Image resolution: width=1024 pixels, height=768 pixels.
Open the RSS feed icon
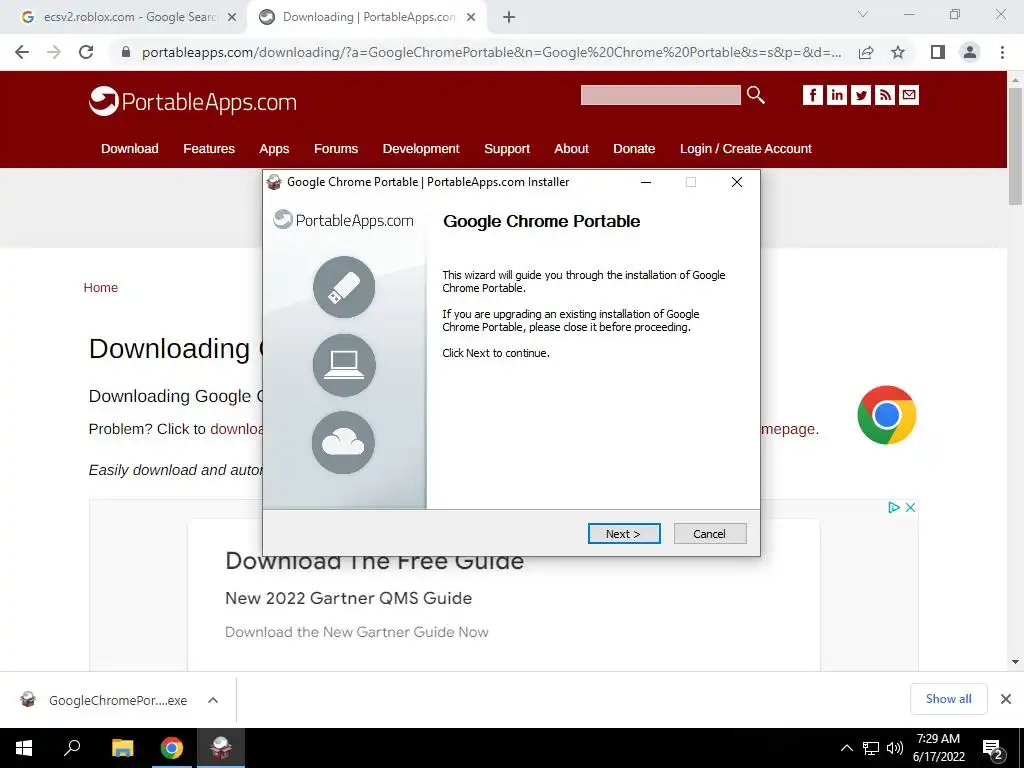pyautogui.click(x=885, y=95)
